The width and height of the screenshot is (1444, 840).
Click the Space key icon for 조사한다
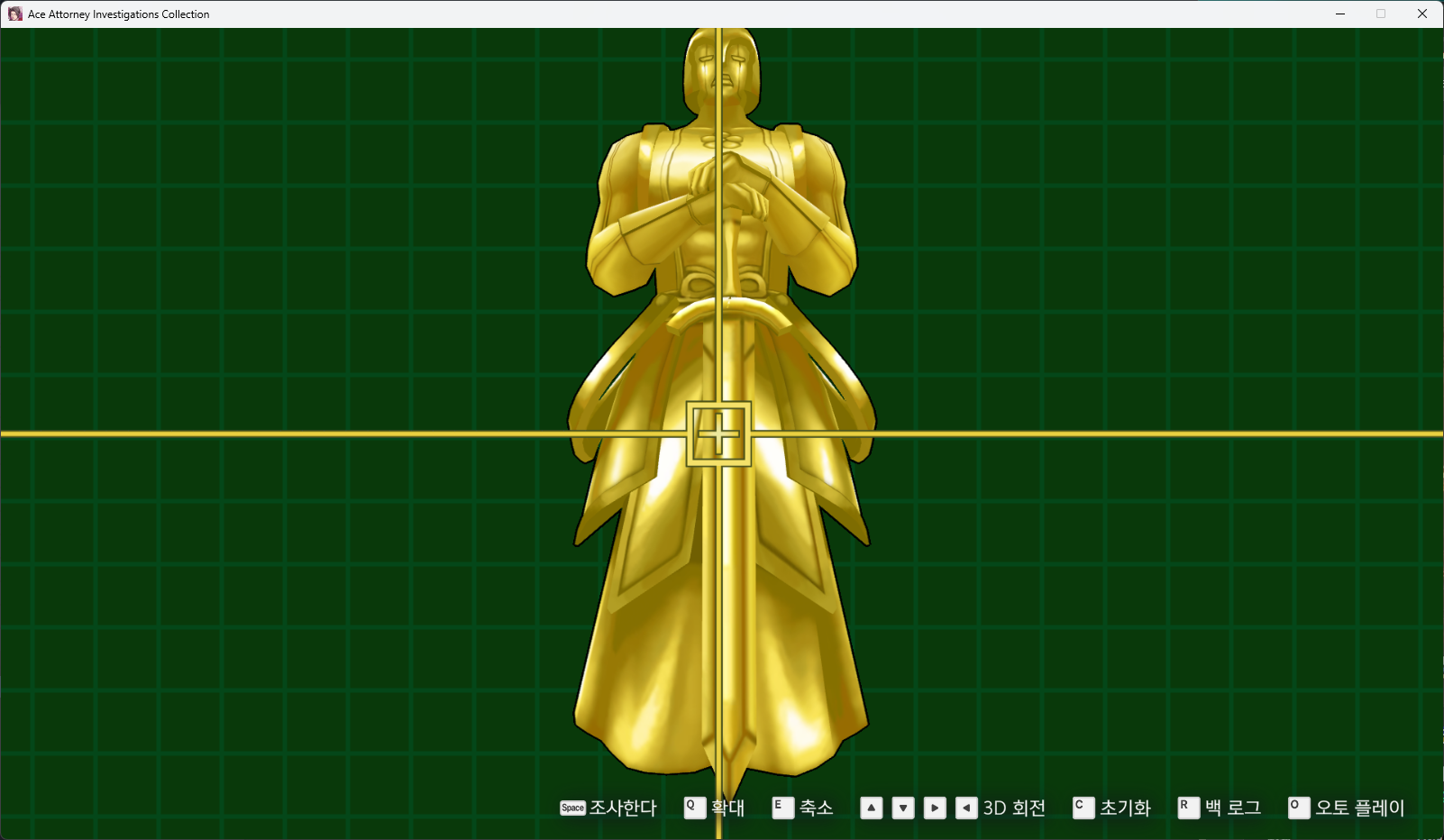tap(572, 808)
